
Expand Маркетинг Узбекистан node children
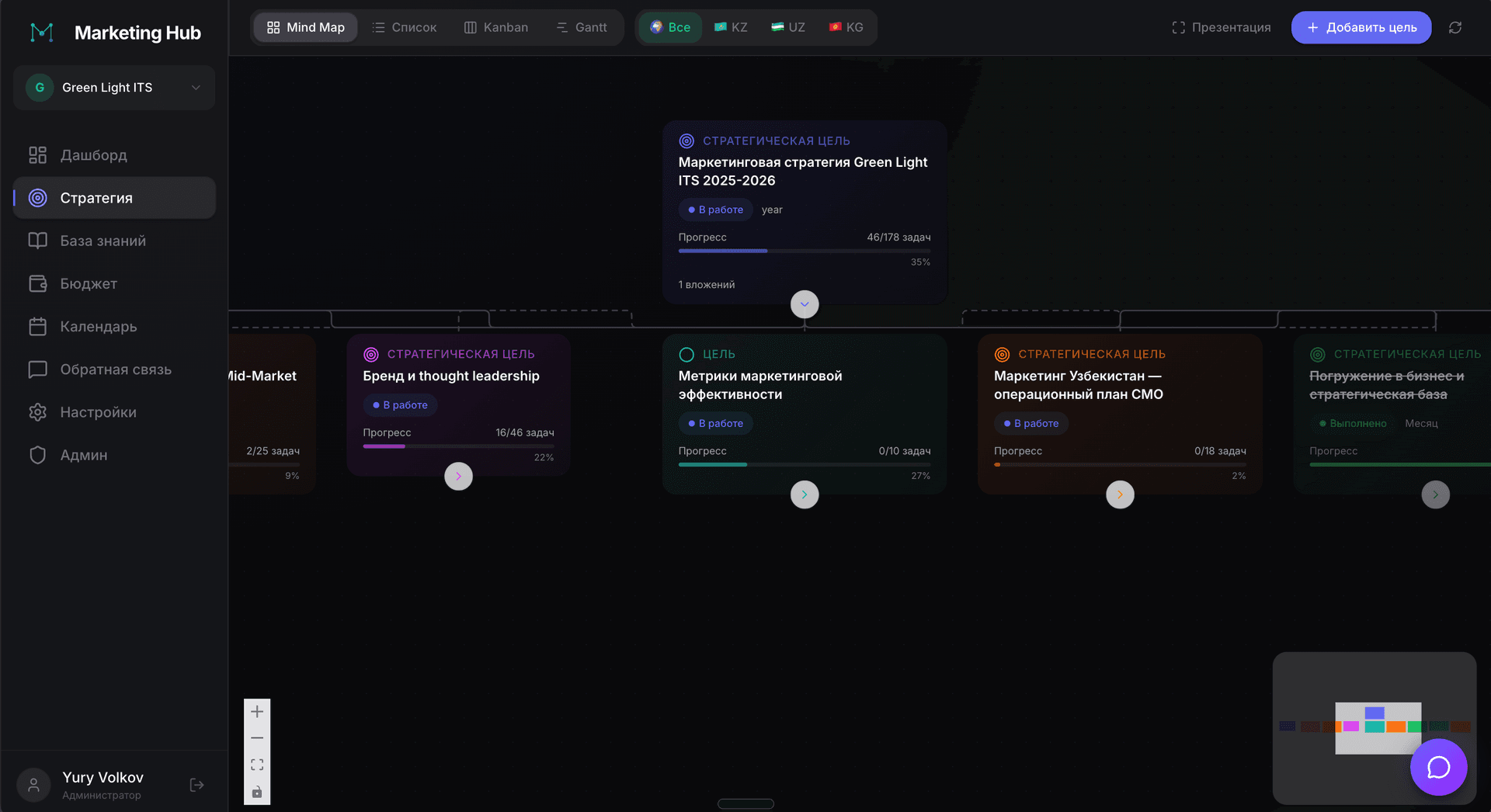click(1120, 494)
